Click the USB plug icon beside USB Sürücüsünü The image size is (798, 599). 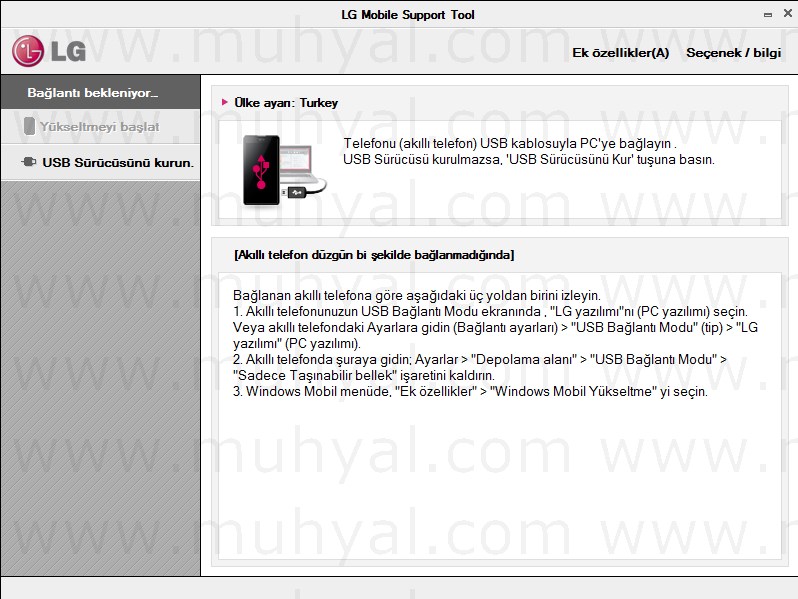(x=28, y=162)
